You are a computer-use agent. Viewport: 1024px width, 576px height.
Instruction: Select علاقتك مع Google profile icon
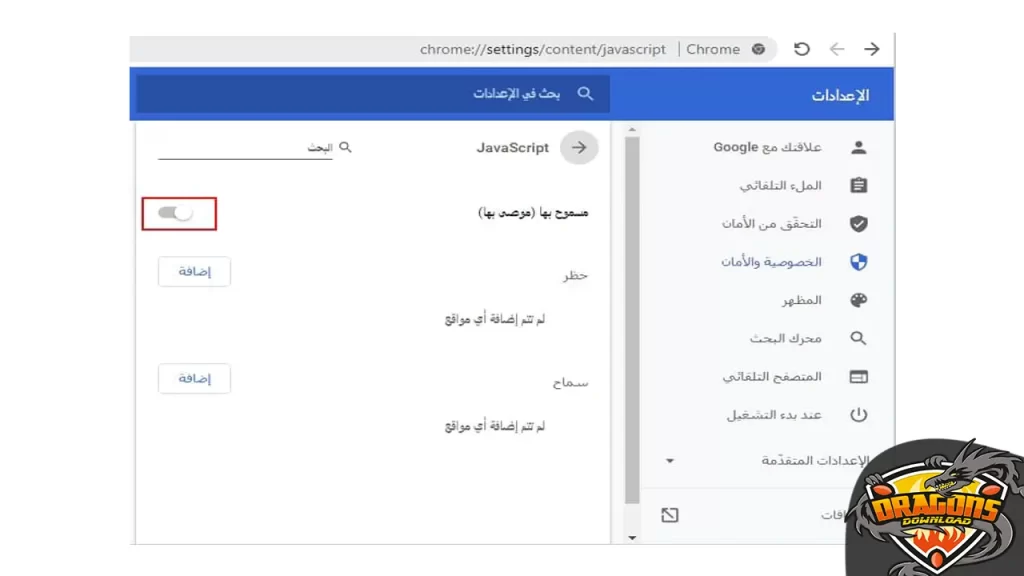pyautogui.click(x=858, y=146)
